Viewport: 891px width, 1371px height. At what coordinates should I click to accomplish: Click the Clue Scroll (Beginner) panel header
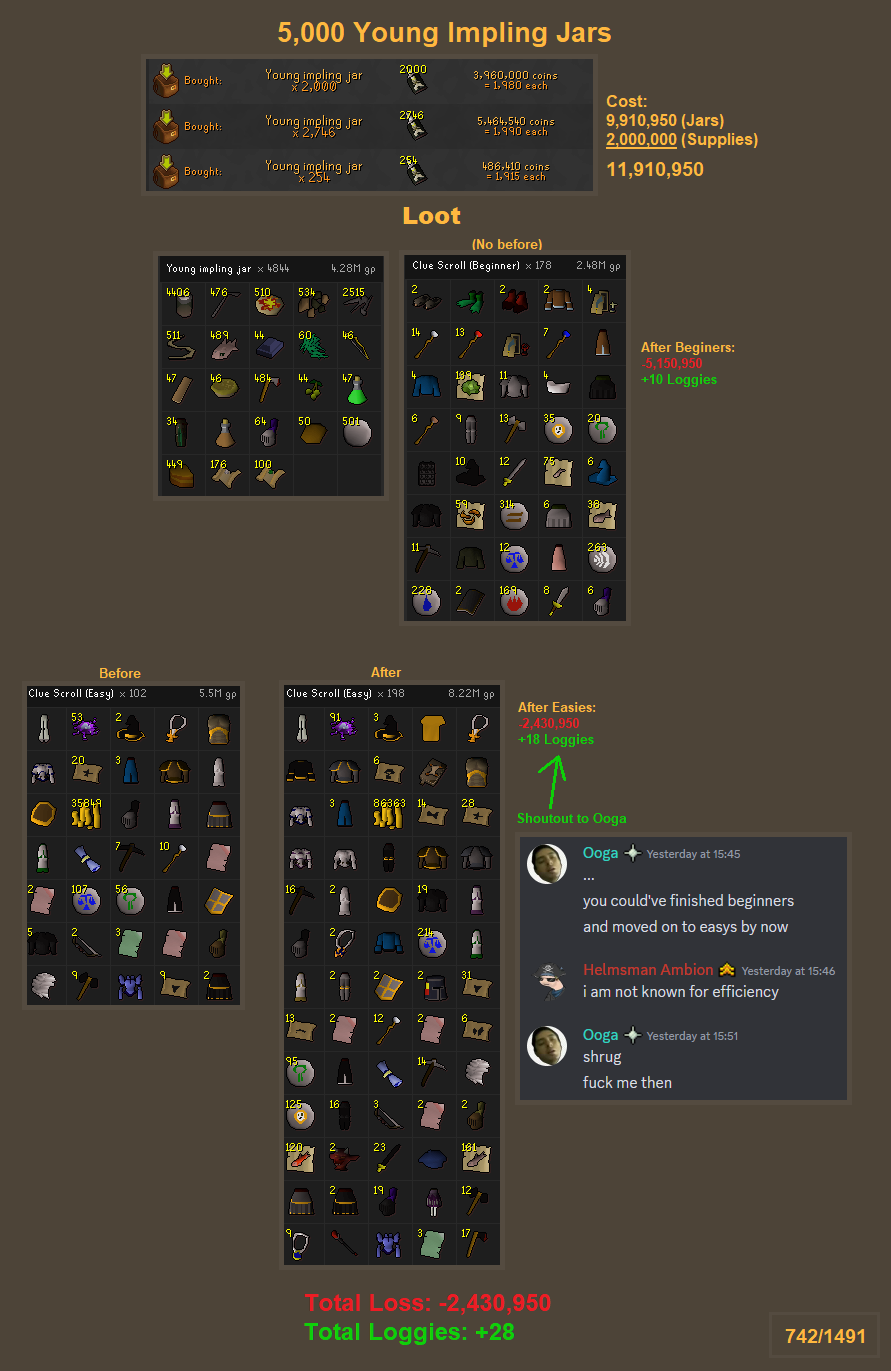(x=516, y=266)
